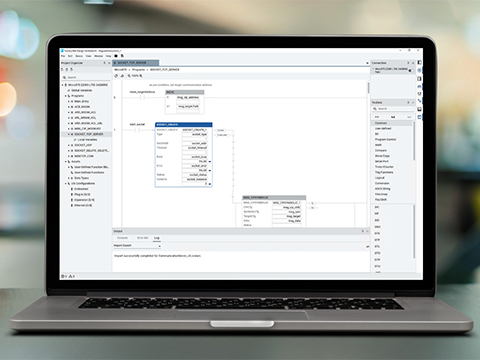Image resolution: width=480 pixels, height=360 pixels.
Task: Open the Help menu
Action: tap(108, 56)
